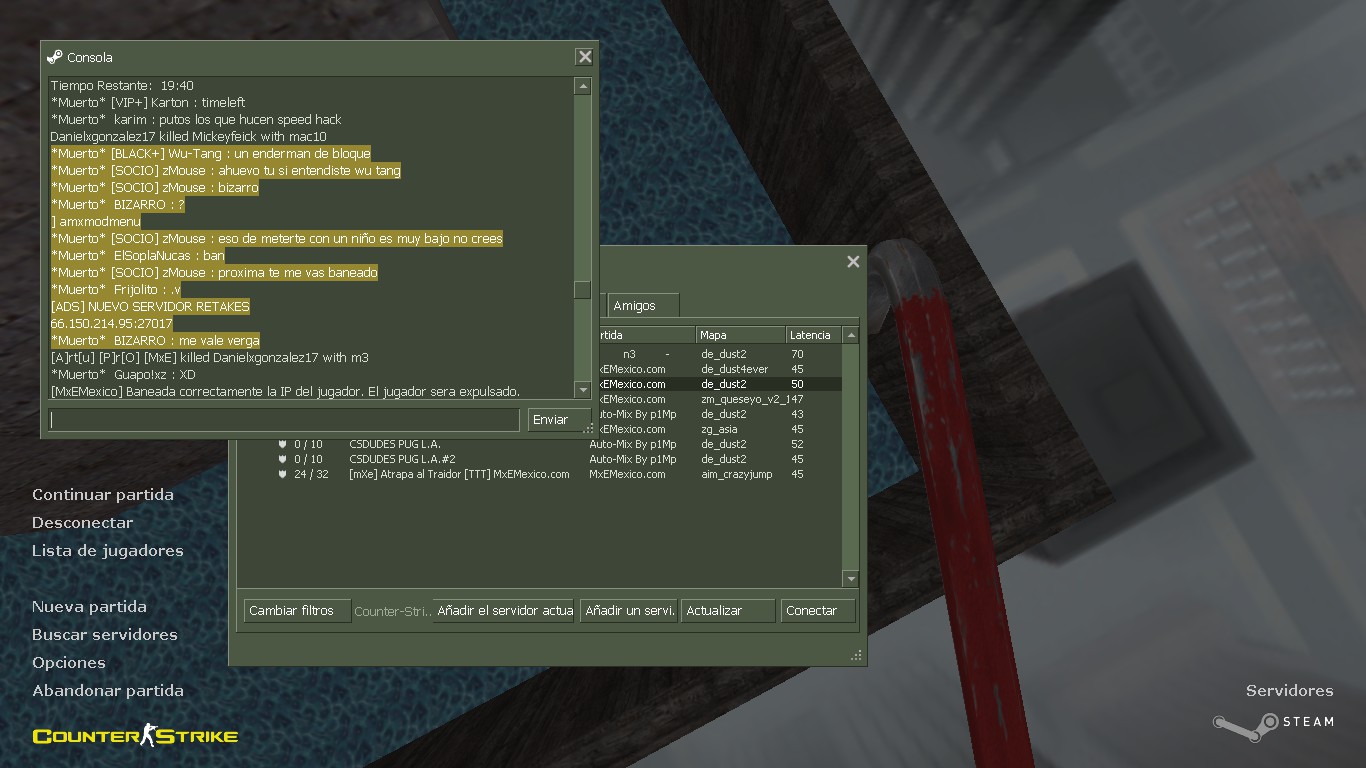The width and height of the screenshot is (1366, 768).
Task: Select the de_dust4ever server row
Action: pyautogui.click(x=720, y=369)
